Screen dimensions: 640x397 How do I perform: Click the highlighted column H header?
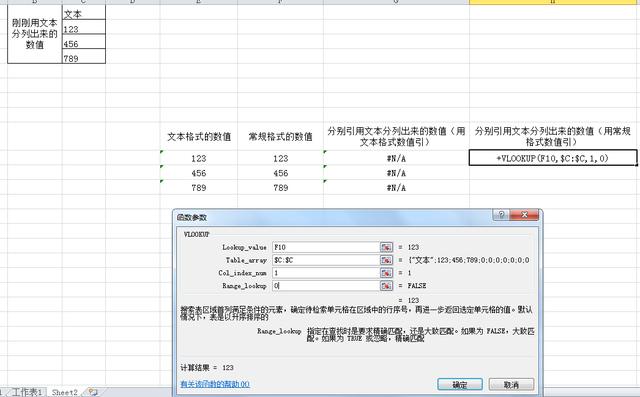553,2
